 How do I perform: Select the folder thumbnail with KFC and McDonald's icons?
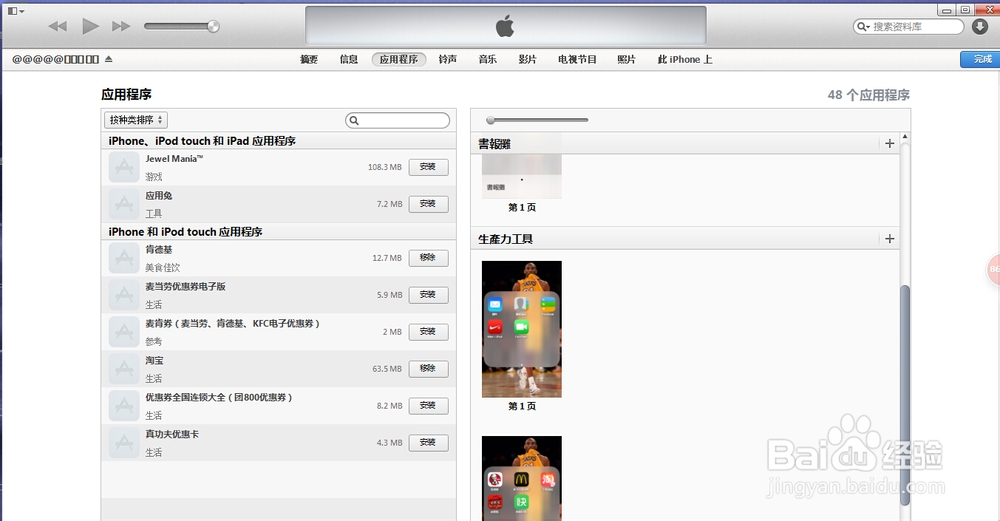point(522,478)
